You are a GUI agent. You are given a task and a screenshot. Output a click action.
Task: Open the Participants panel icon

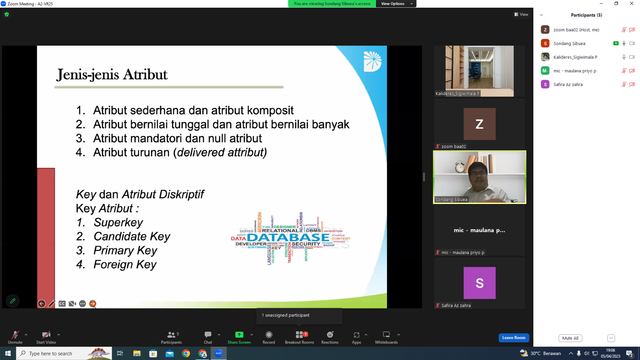(171, 335)
